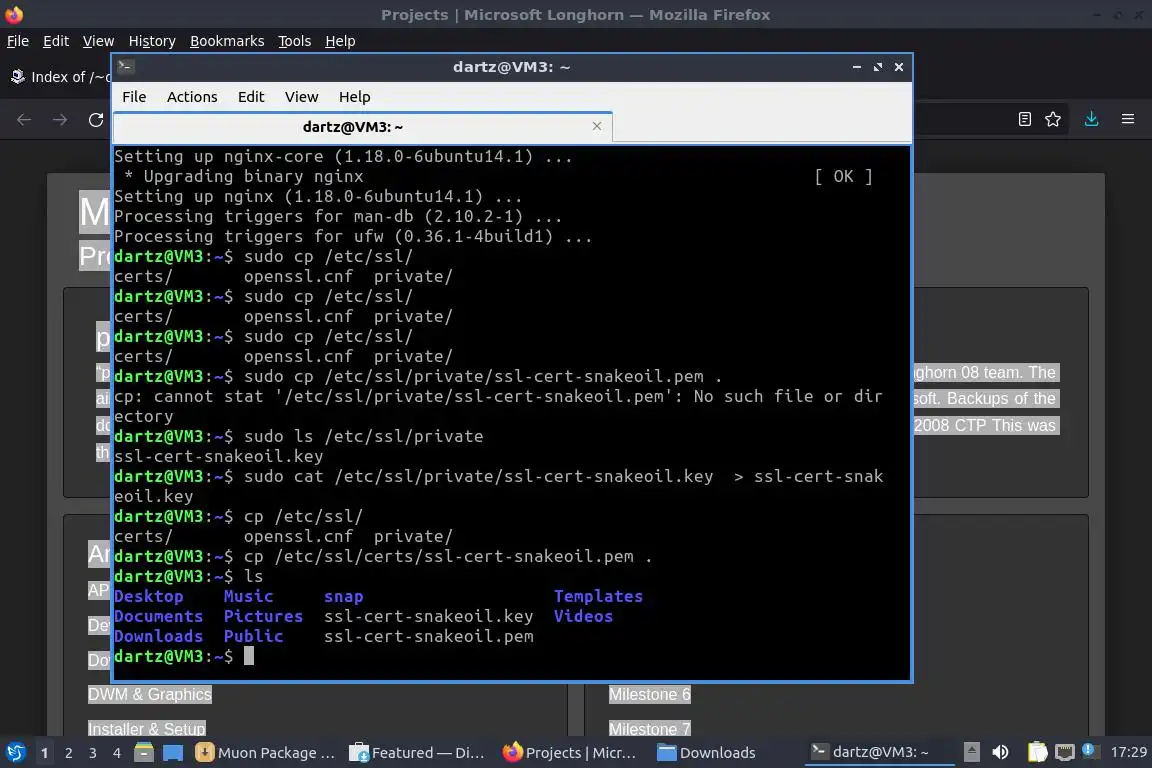The height and width of the screenshot is (768, 1152).
Task: Click Firefox logo in the title bar
Action: [x=14, y=14]
